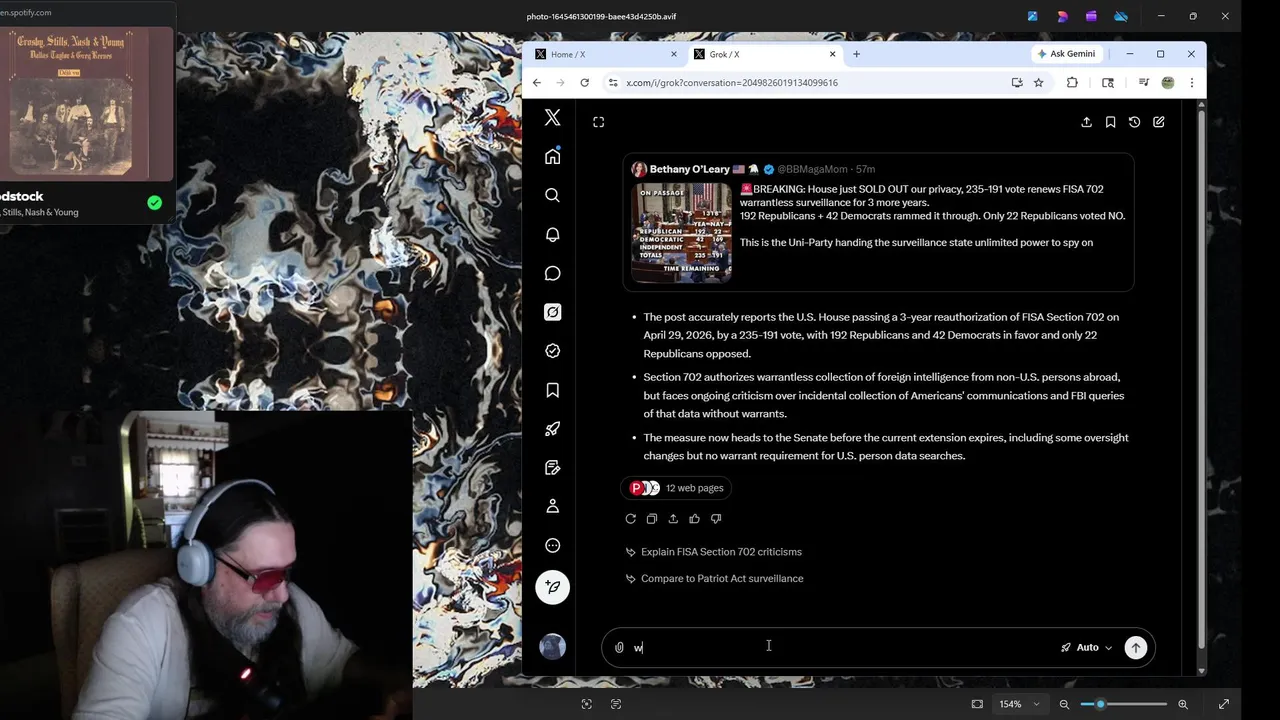Reload the current page
1280x720 pixels.
585,83
